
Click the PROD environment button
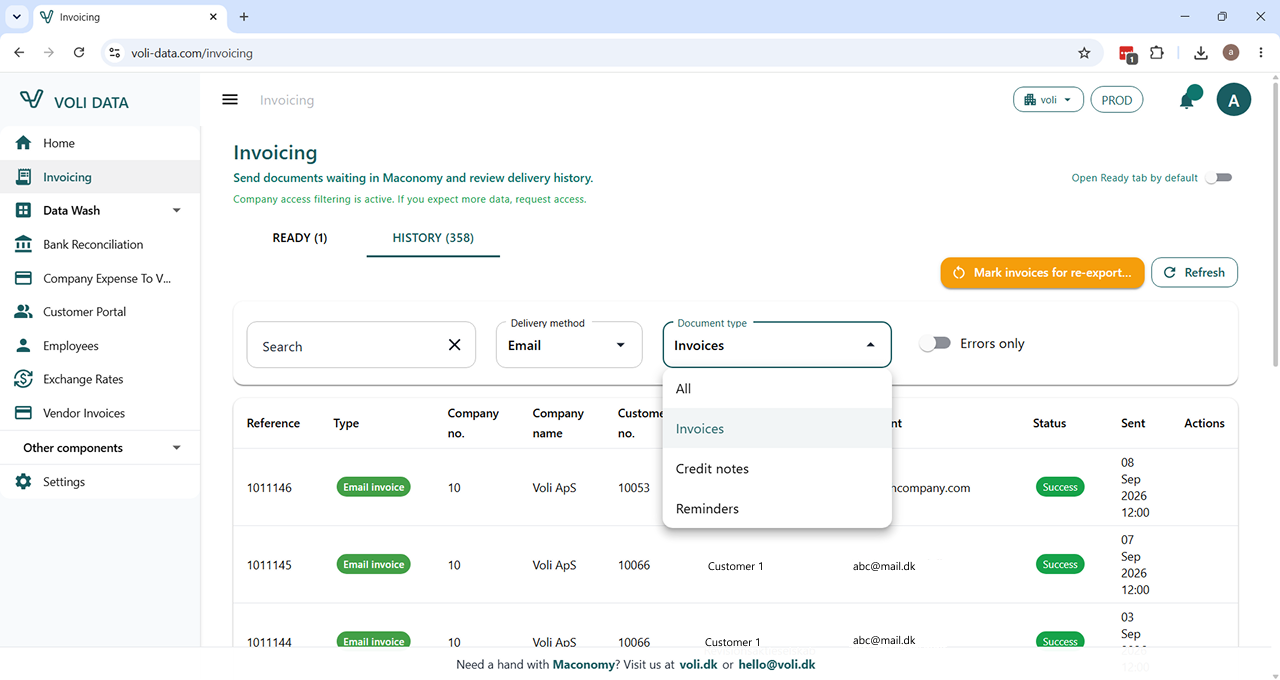[1117, 100]
